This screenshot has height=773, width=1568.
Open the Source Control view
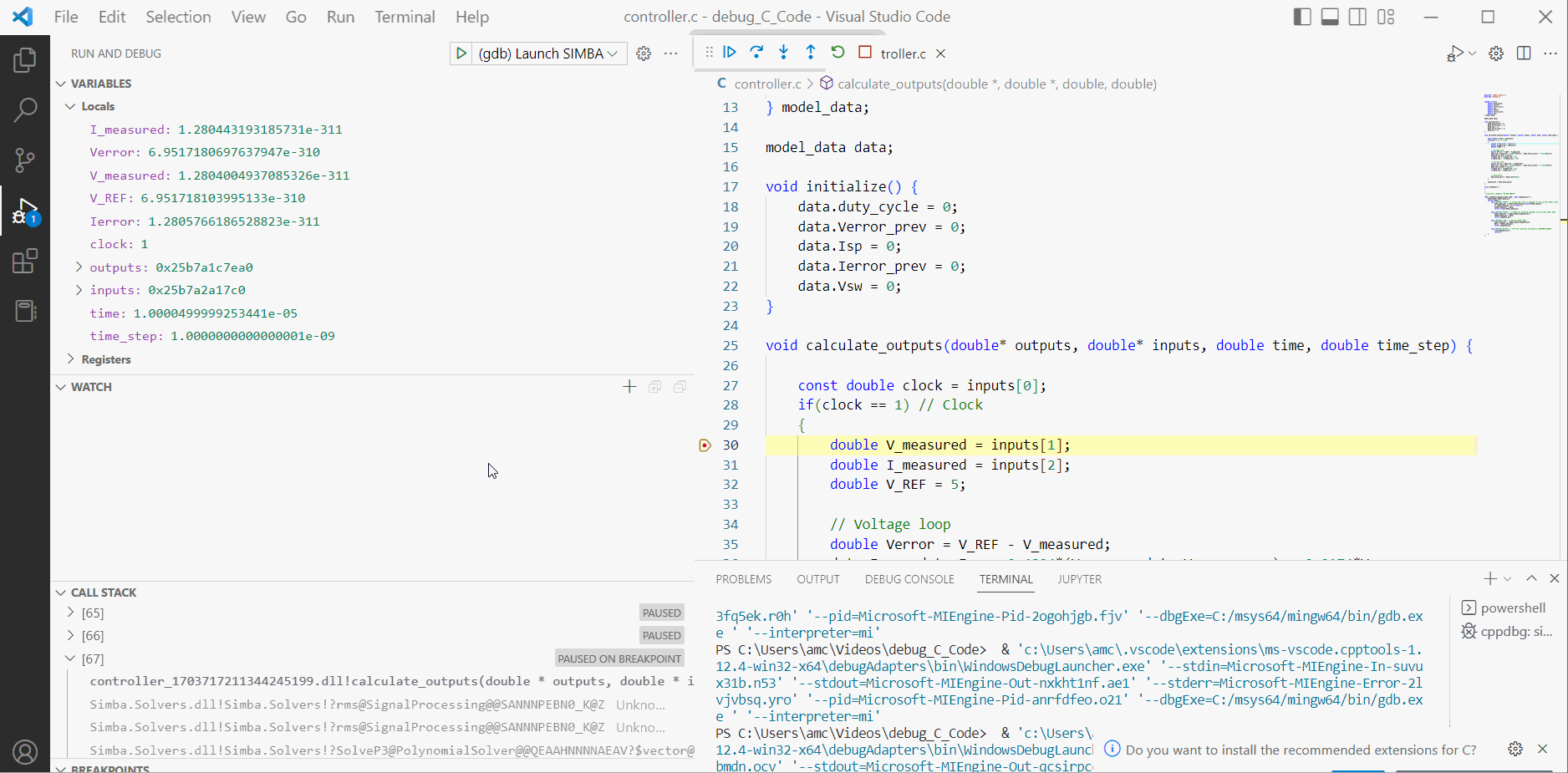tap(25, 160)
